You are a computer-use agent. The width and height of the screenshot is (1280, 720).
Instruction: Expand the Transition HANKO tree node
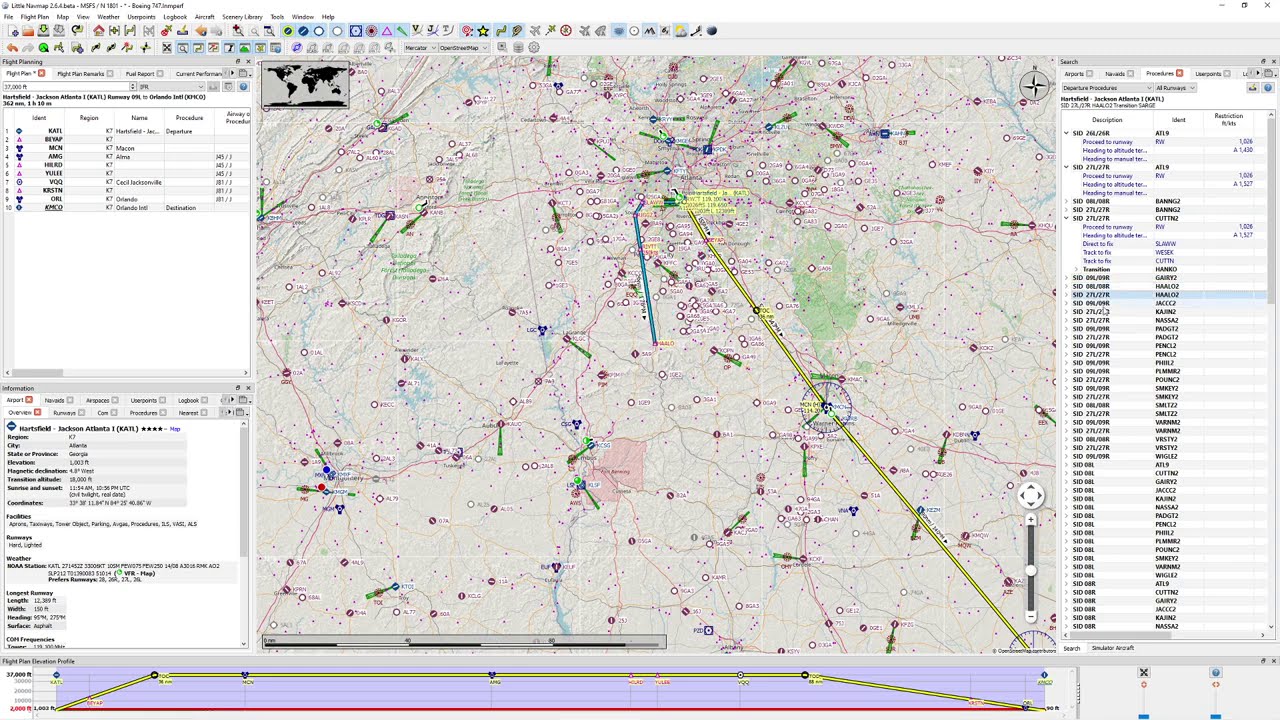(x=1076, y=269)
